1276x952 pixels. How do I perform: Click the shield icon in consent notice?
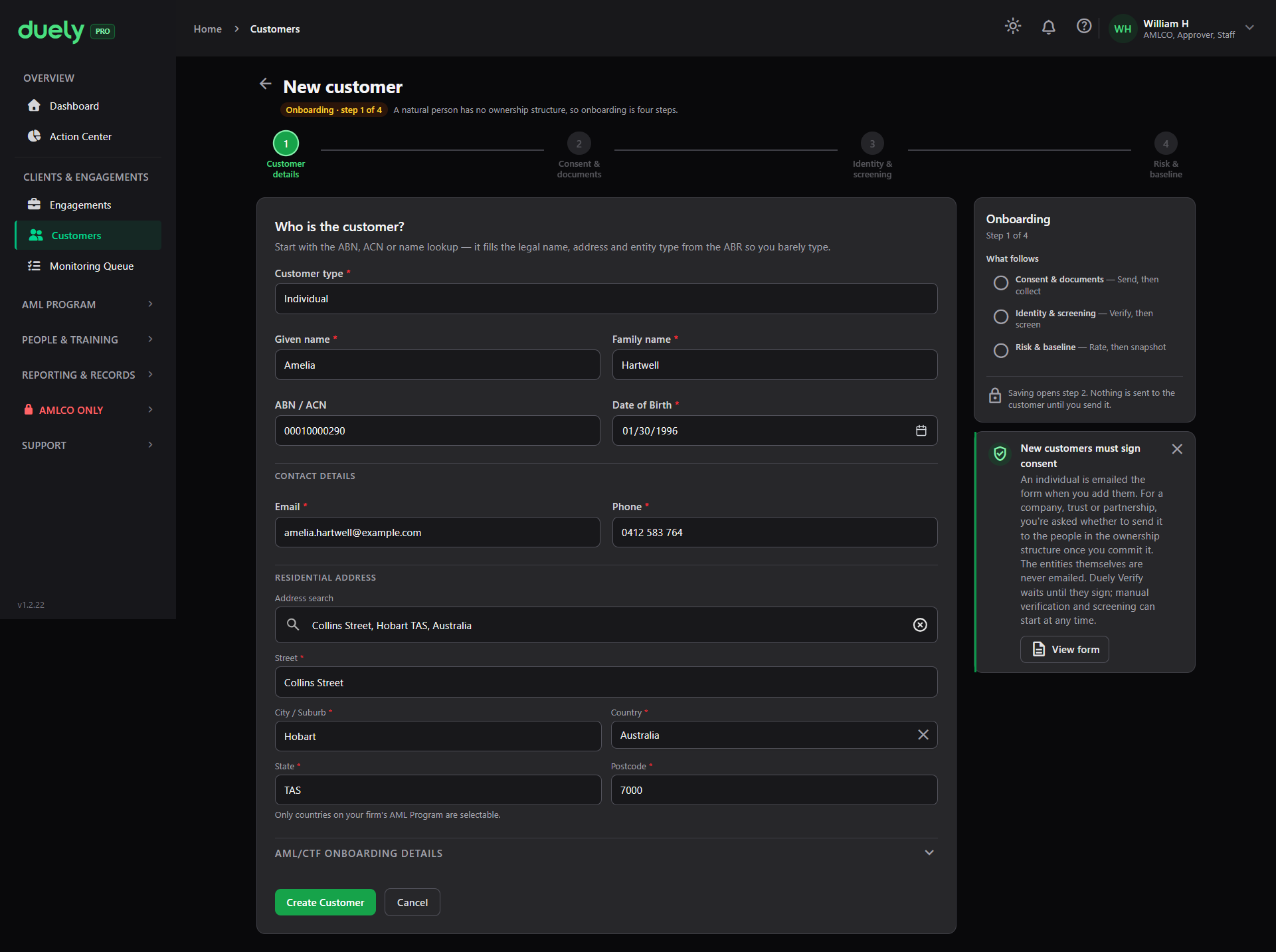click(1000, 454)
